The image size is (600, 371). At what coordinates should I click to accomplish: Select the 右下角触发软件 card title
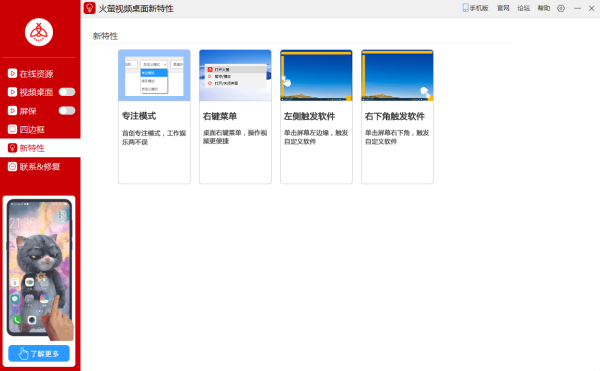click(x=395, y=116)
